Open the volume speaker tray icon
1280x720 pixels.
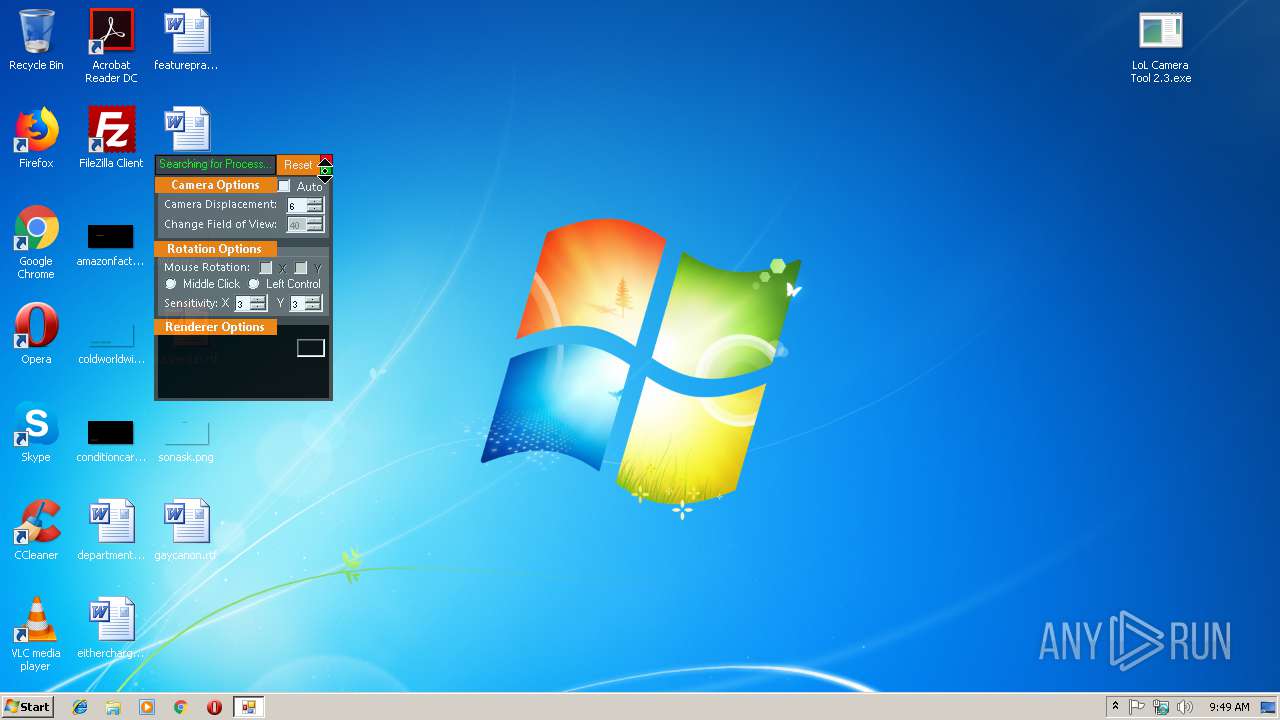point(1185,707)
